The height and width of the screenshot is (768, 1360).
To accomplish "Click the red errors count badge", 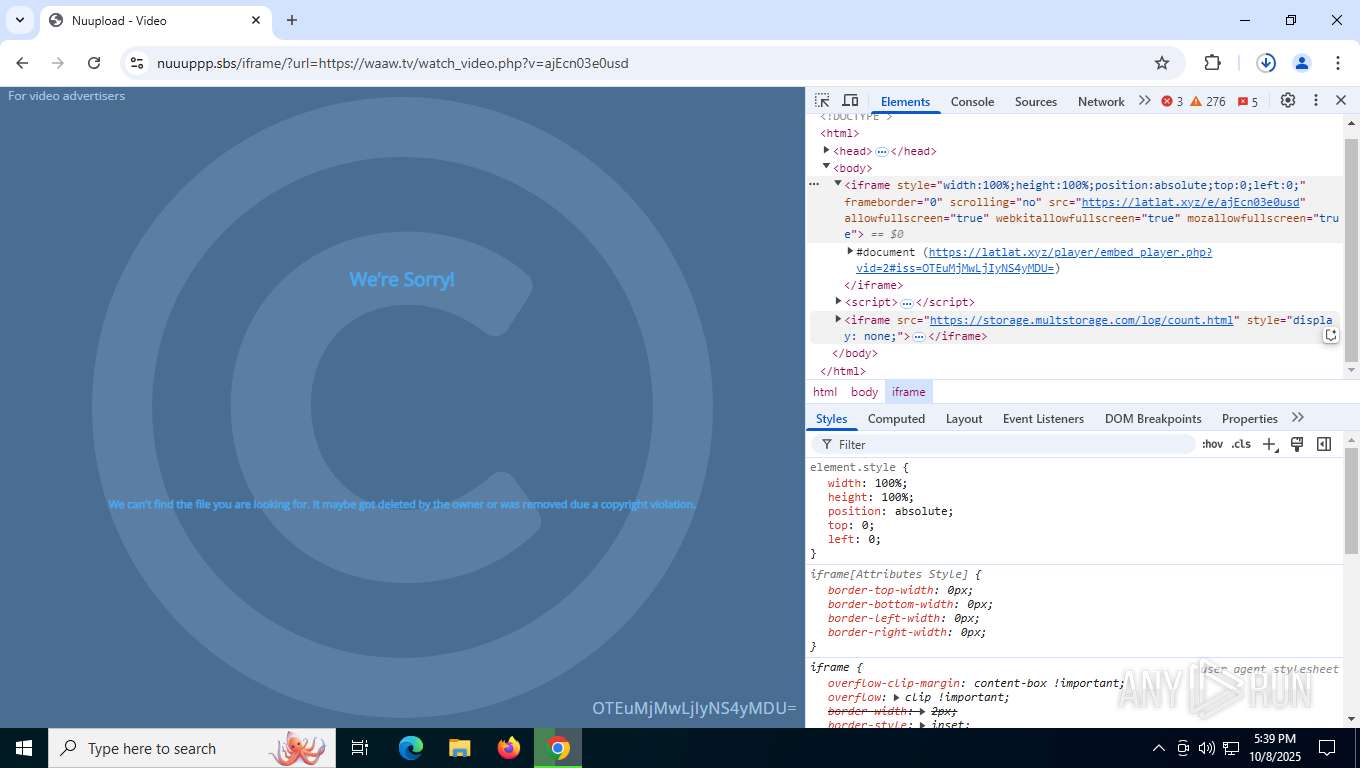I will (x=1172, y=101).
